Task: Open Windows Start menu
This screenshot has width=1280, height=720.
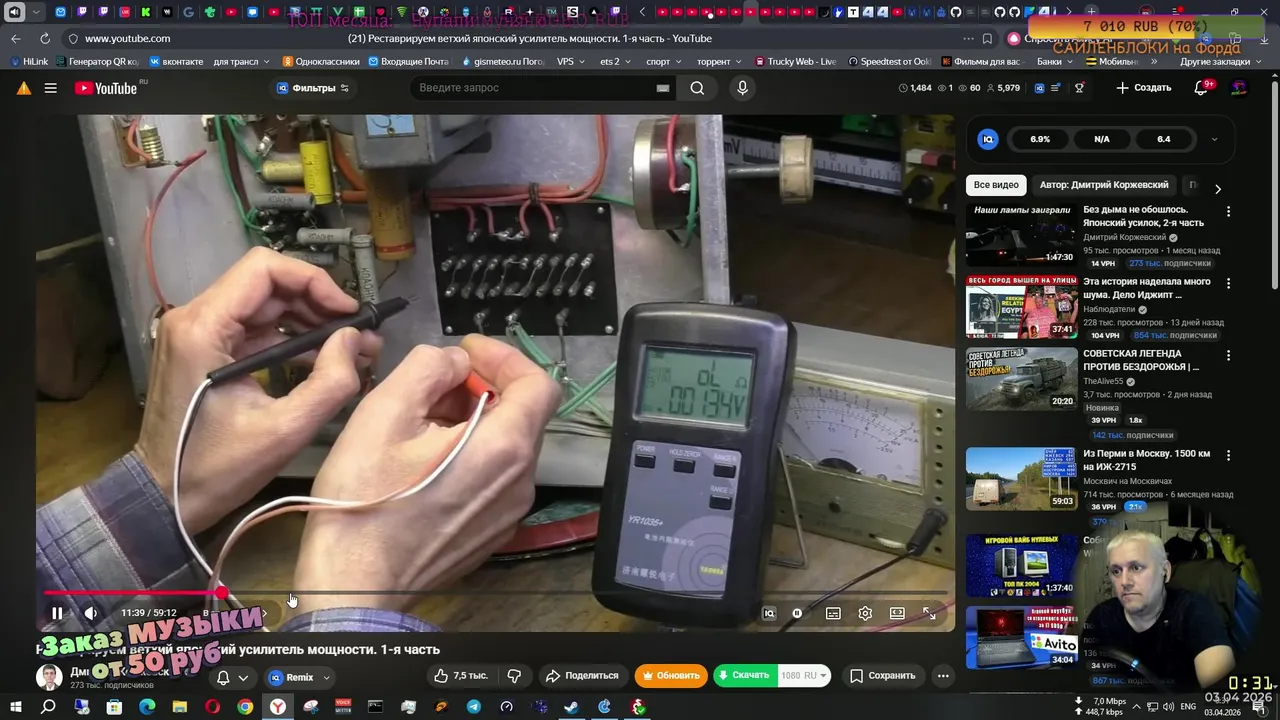Action: coord(16,707)
